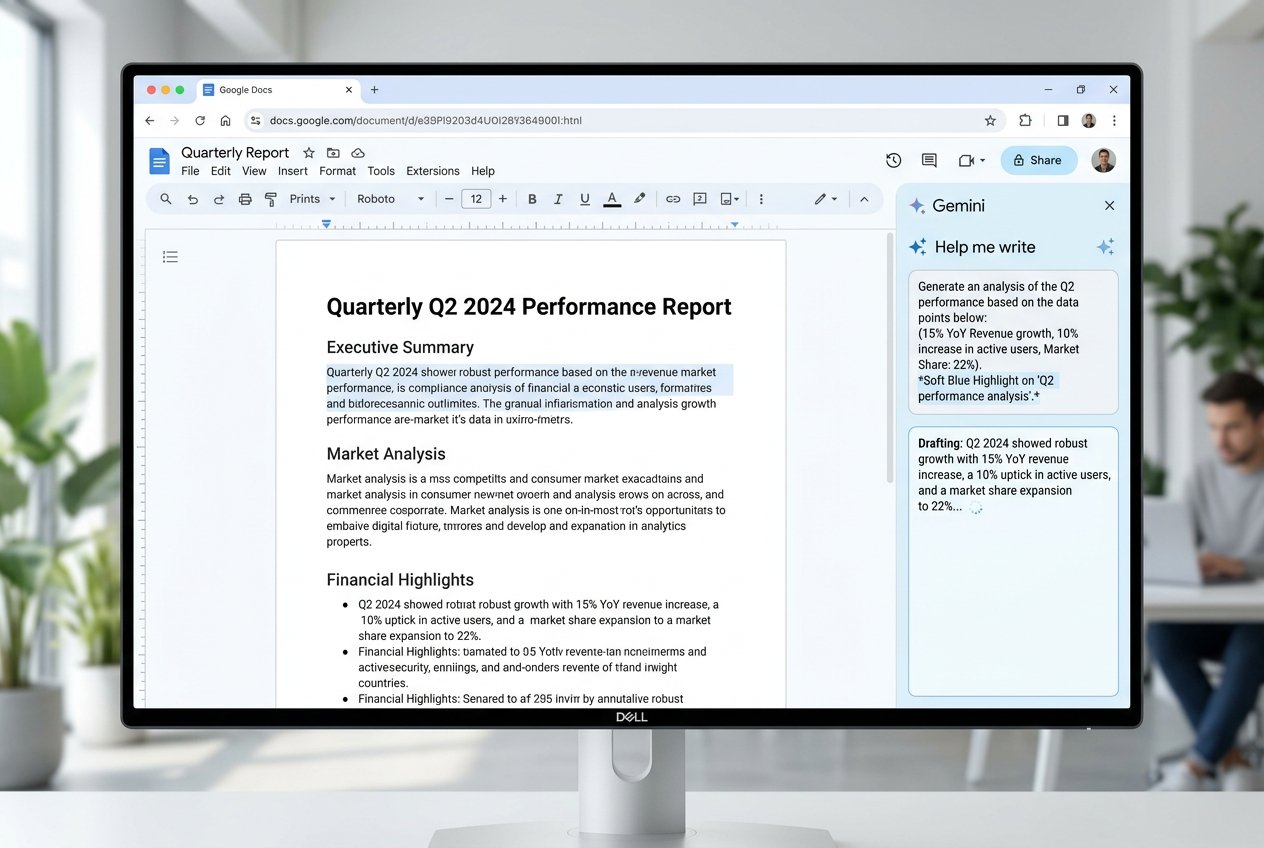Open the comment history icon
Image resolution: width=1264 pixels, height=848 pixels.
point(929,160)
